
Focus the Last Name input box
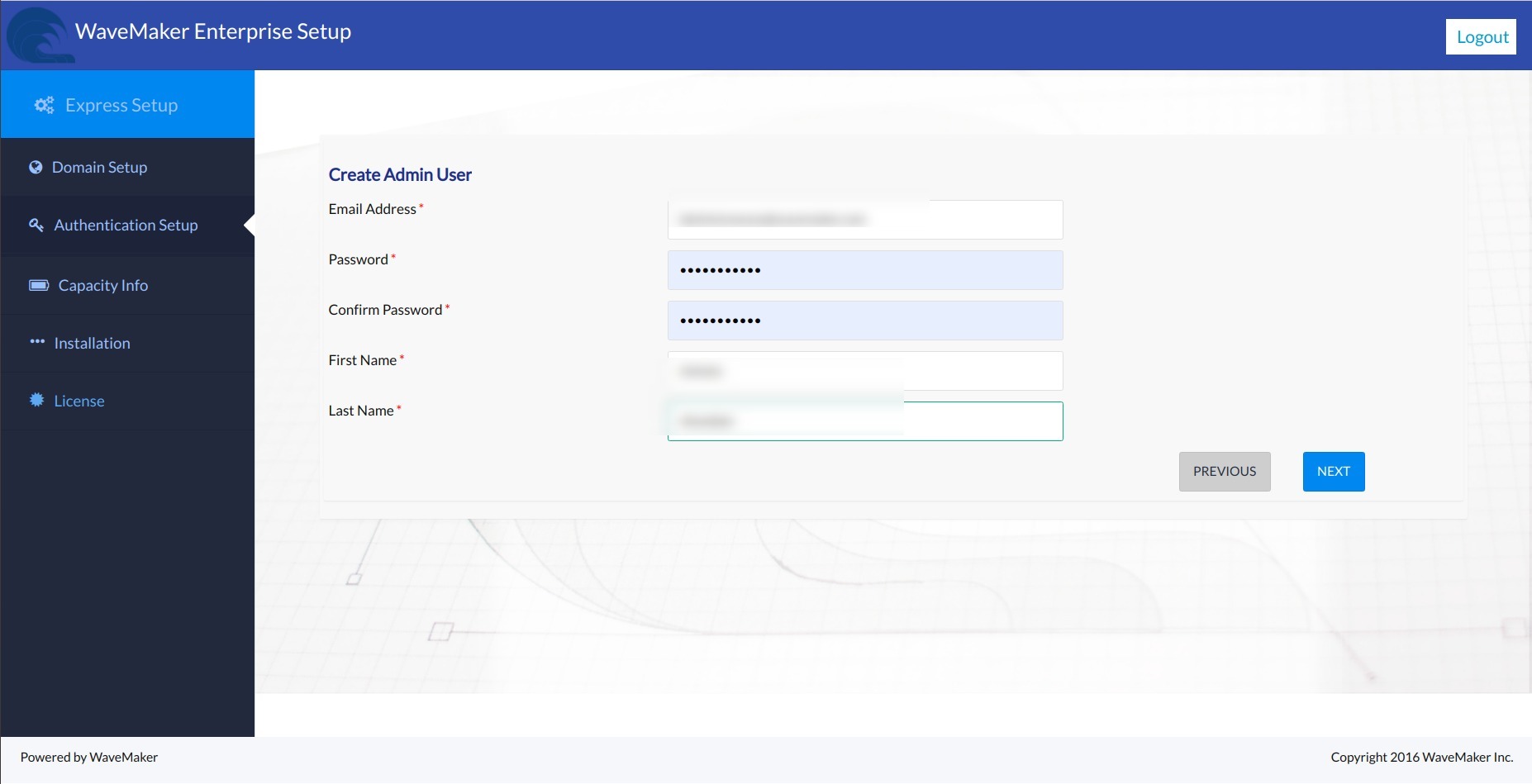(864, 421)
